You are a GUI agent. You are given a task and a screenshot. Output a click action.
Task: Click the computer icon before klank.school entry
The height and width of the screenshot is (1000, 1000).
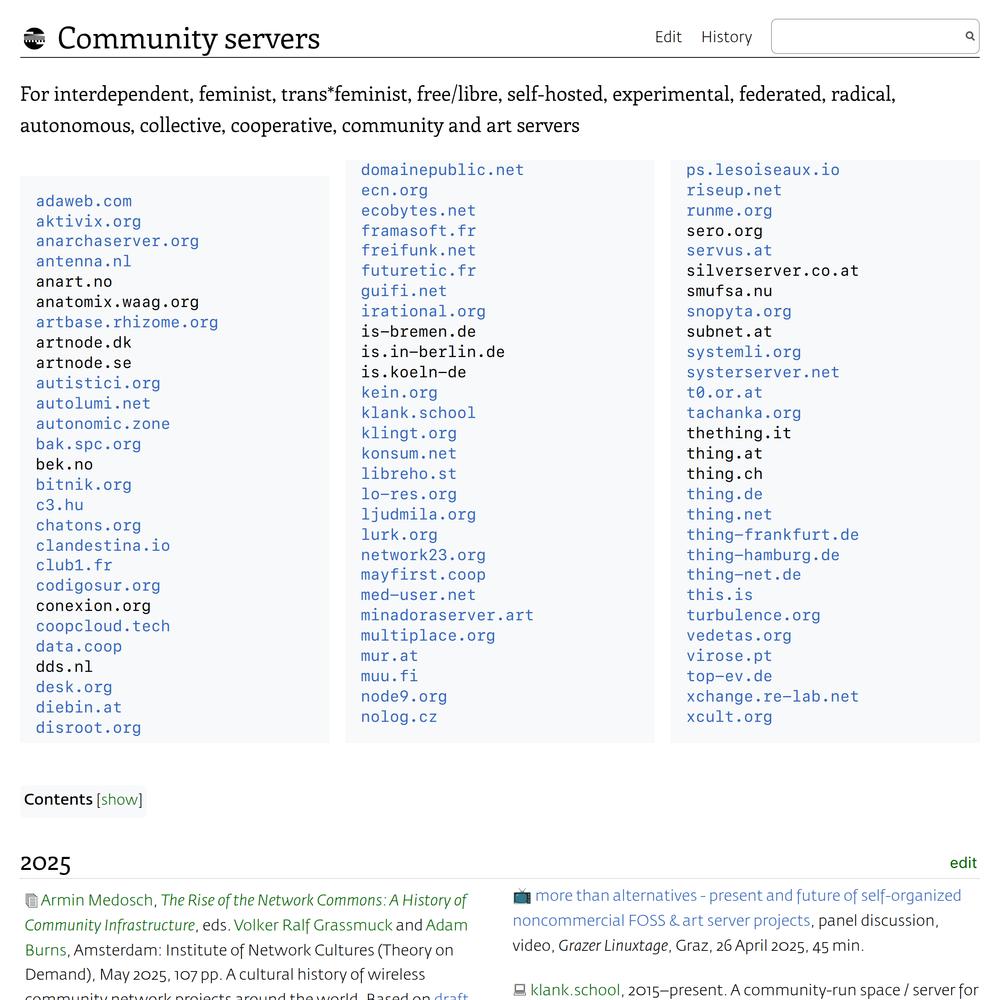tap(519, 991)
